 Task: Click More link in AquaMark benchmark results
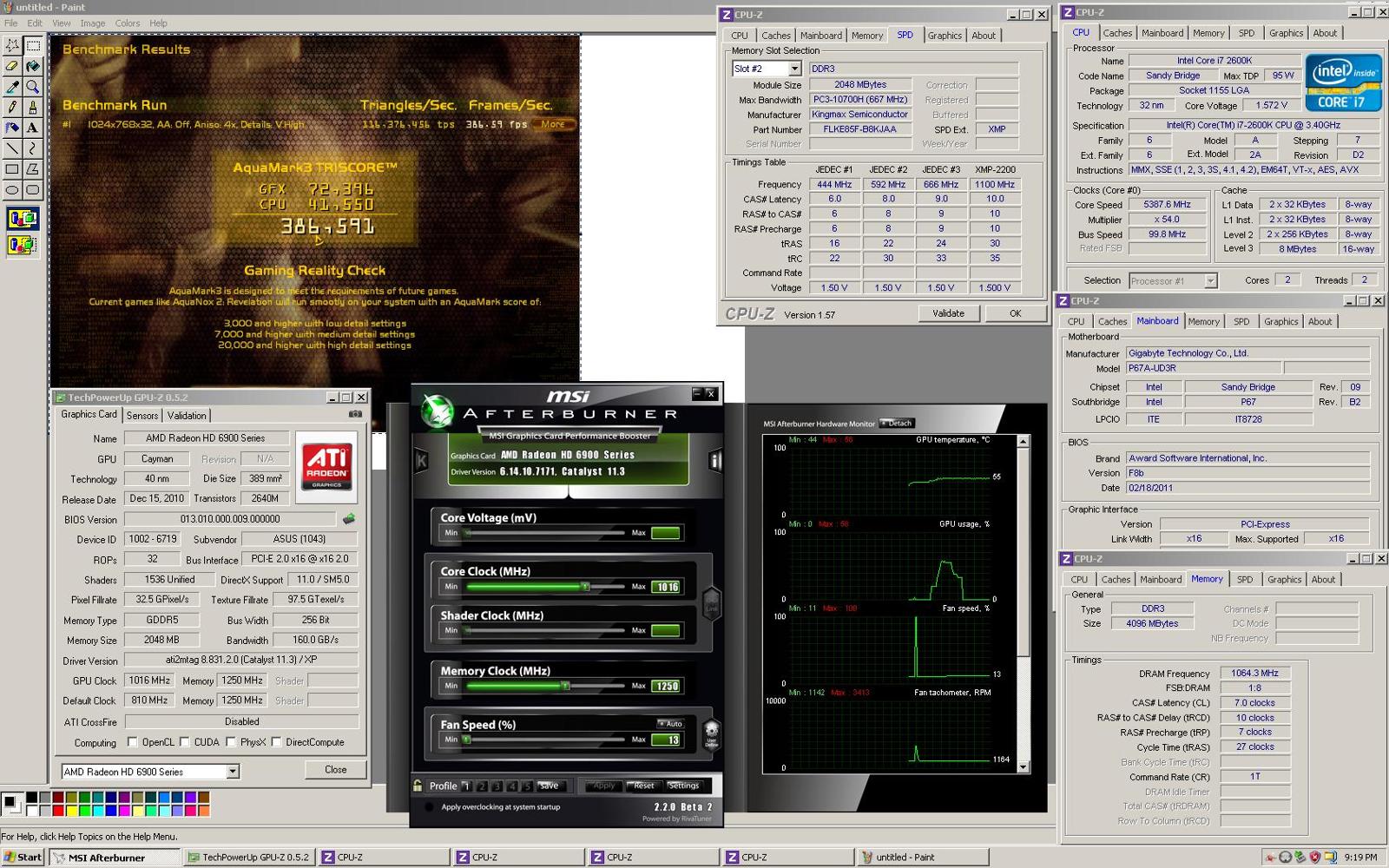553,124
